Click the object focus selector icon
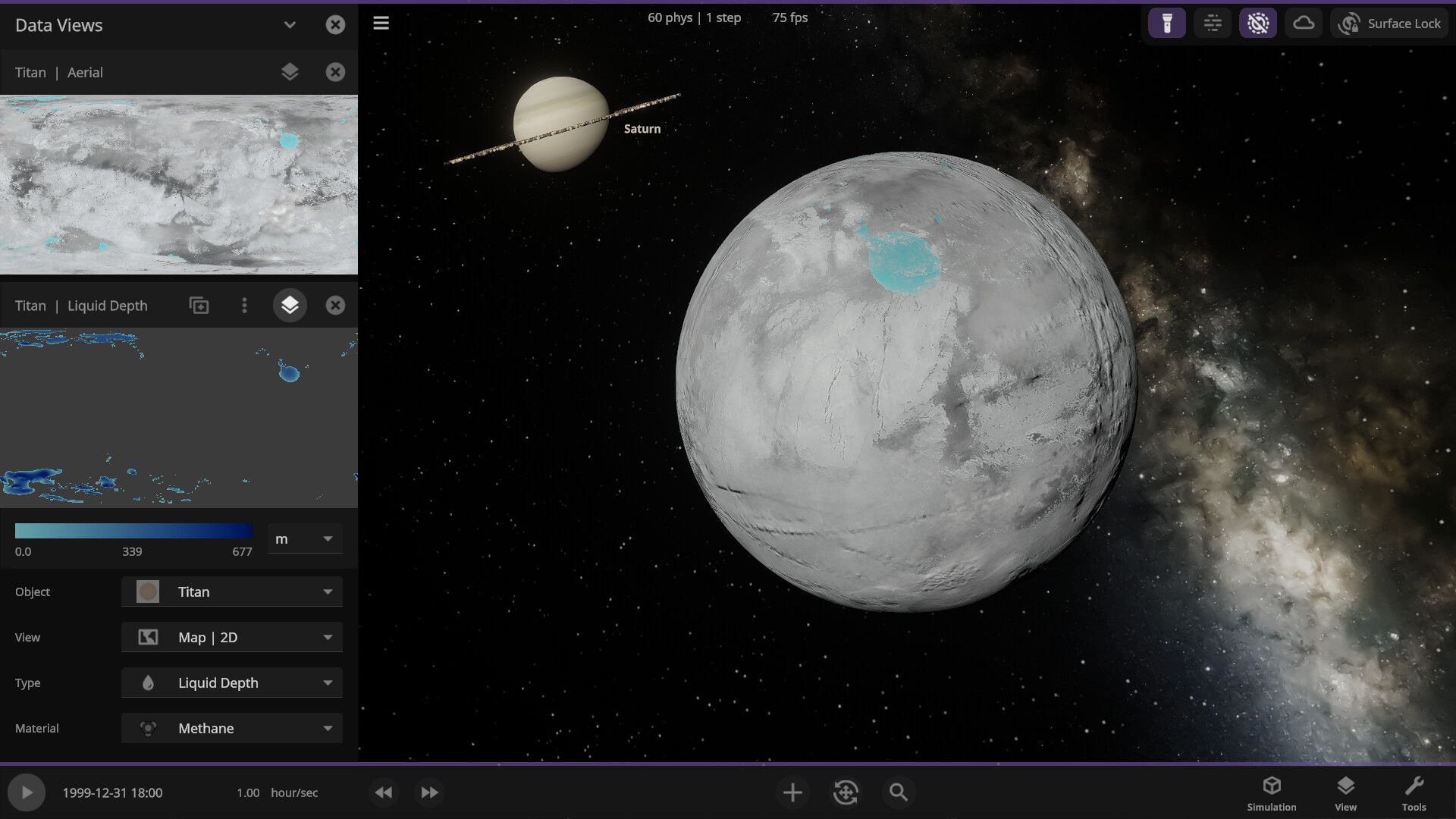 click(x=845, y=792)
